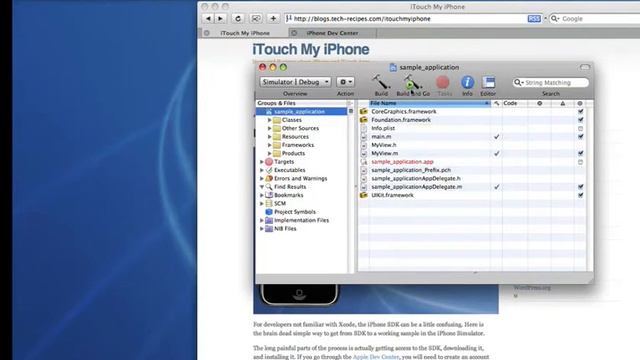Click the Find Results magnifier icon
Screen dimensions: 640x360
tap(269, 187)
